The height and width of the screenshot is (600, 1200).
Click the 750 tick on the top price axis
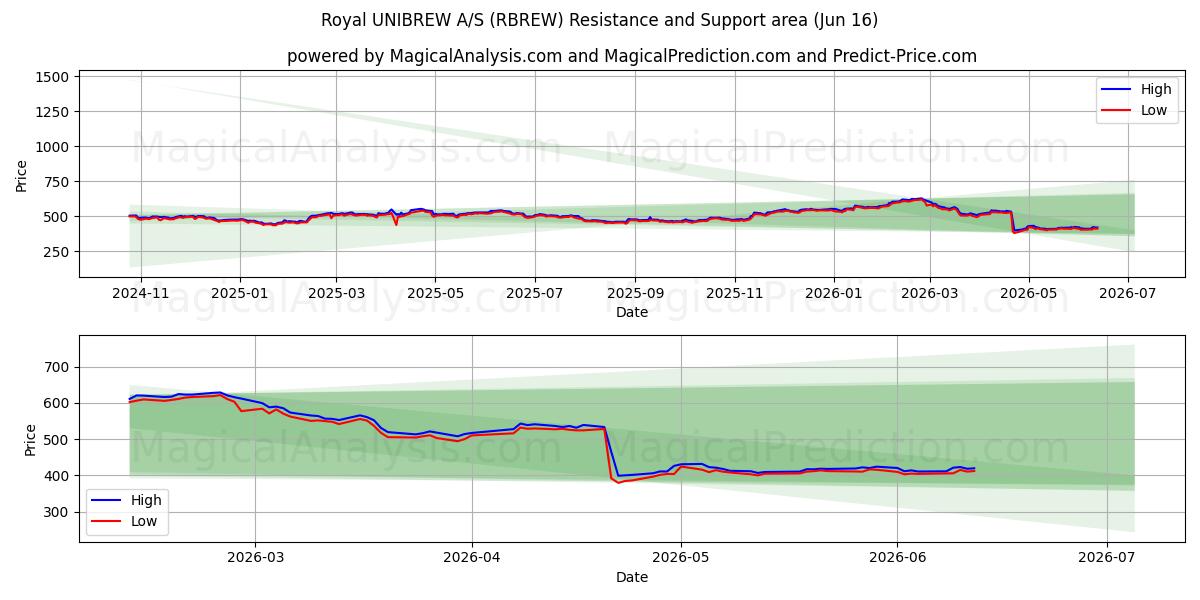coord(57,182)
